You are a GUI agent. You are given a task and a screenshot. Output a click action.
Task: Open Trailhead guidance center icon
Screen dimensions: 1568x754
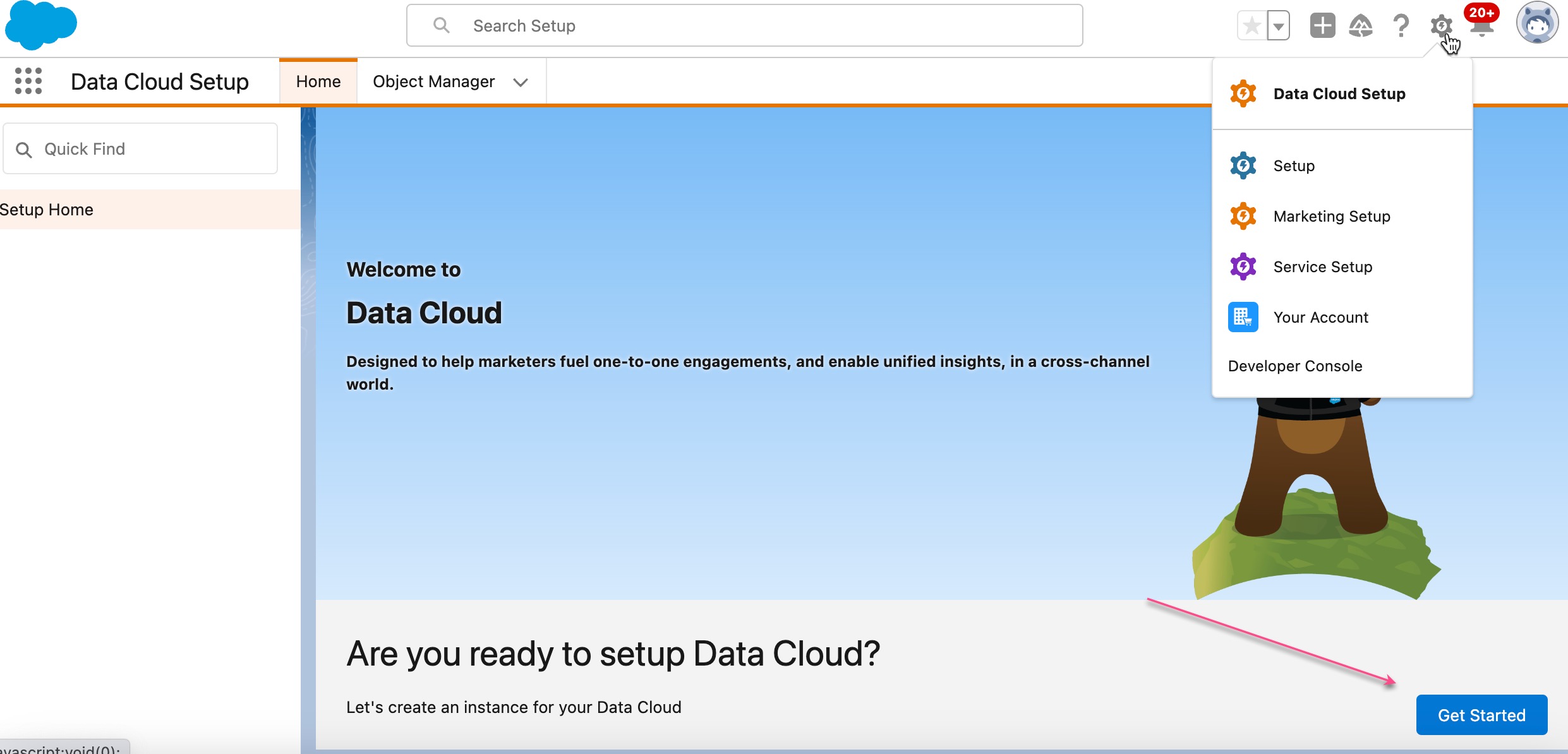pos(1361,26)
